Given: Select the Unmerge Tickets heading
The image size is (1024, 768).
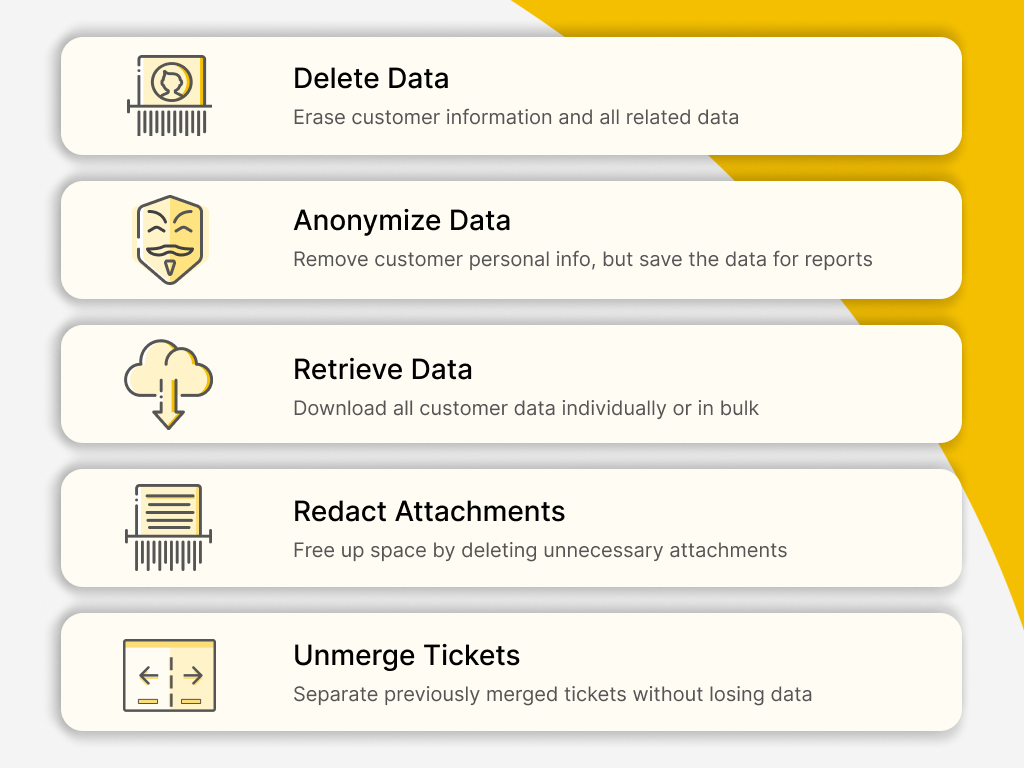Looking at the screenshot, I should click(406, 656).
